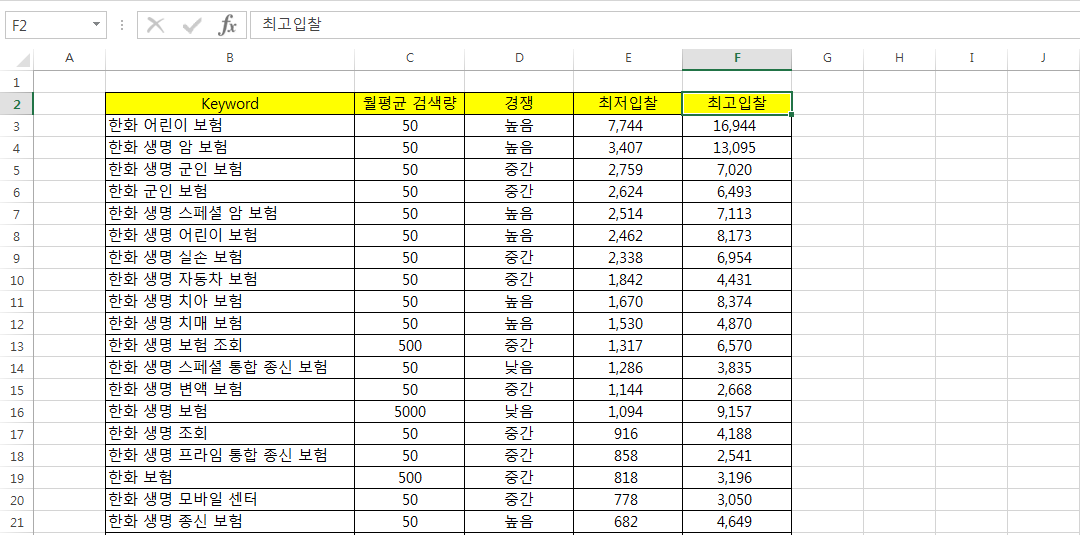
Task: Open the Insert Function fx dialog
Action: 227,25
